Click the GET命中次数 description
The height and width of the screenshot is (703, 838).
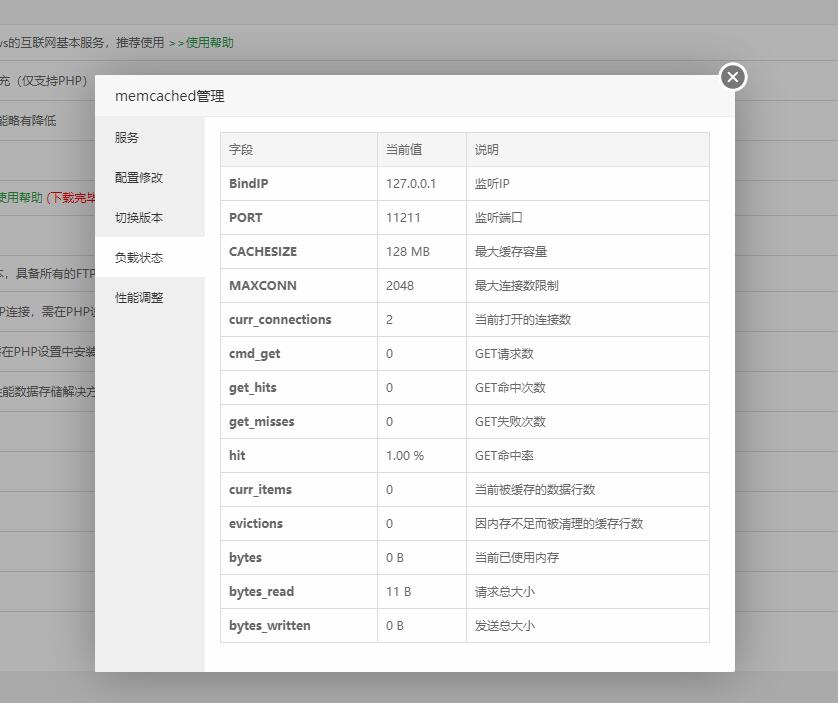510,388
